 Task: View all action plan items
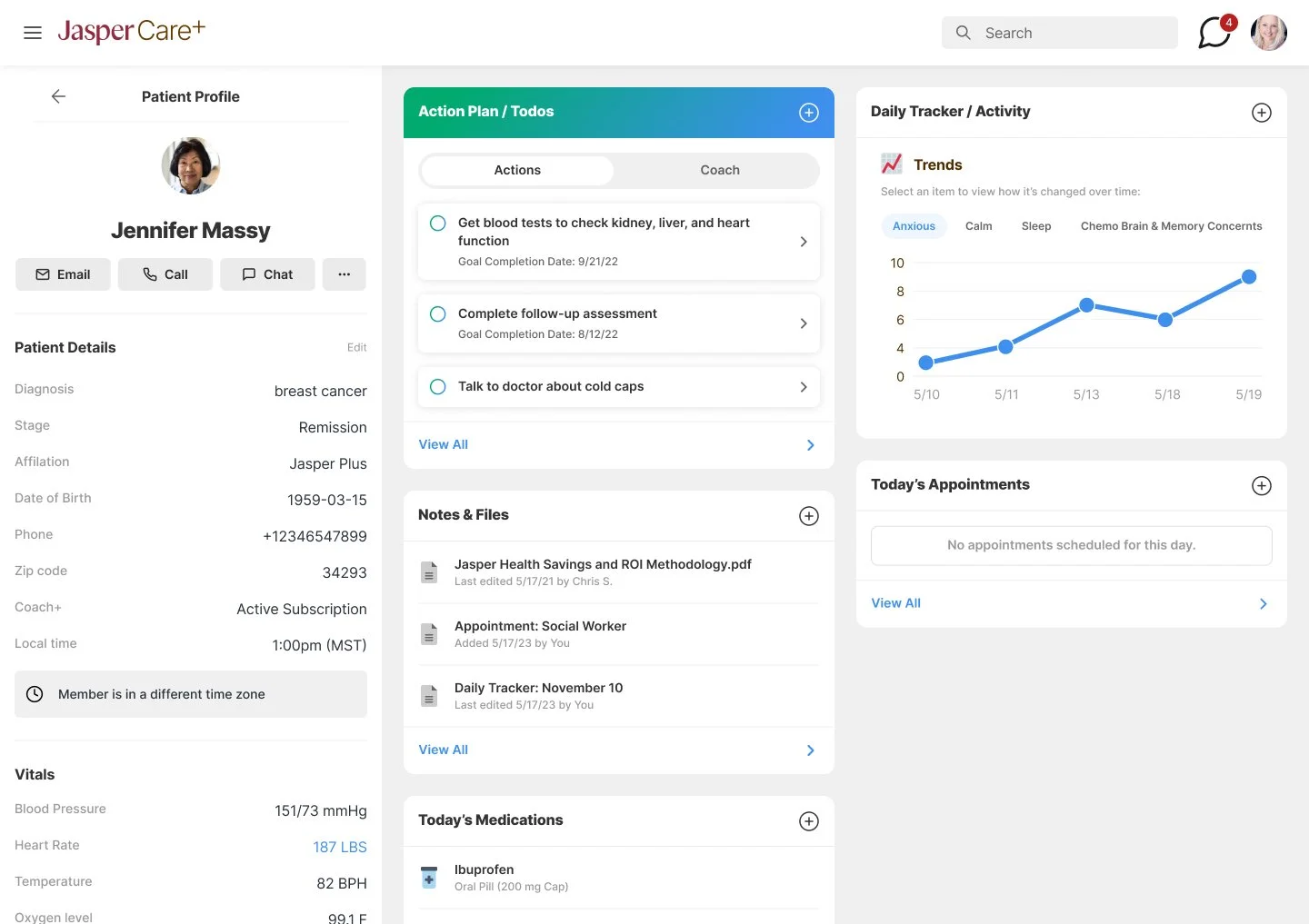(444, 444)
